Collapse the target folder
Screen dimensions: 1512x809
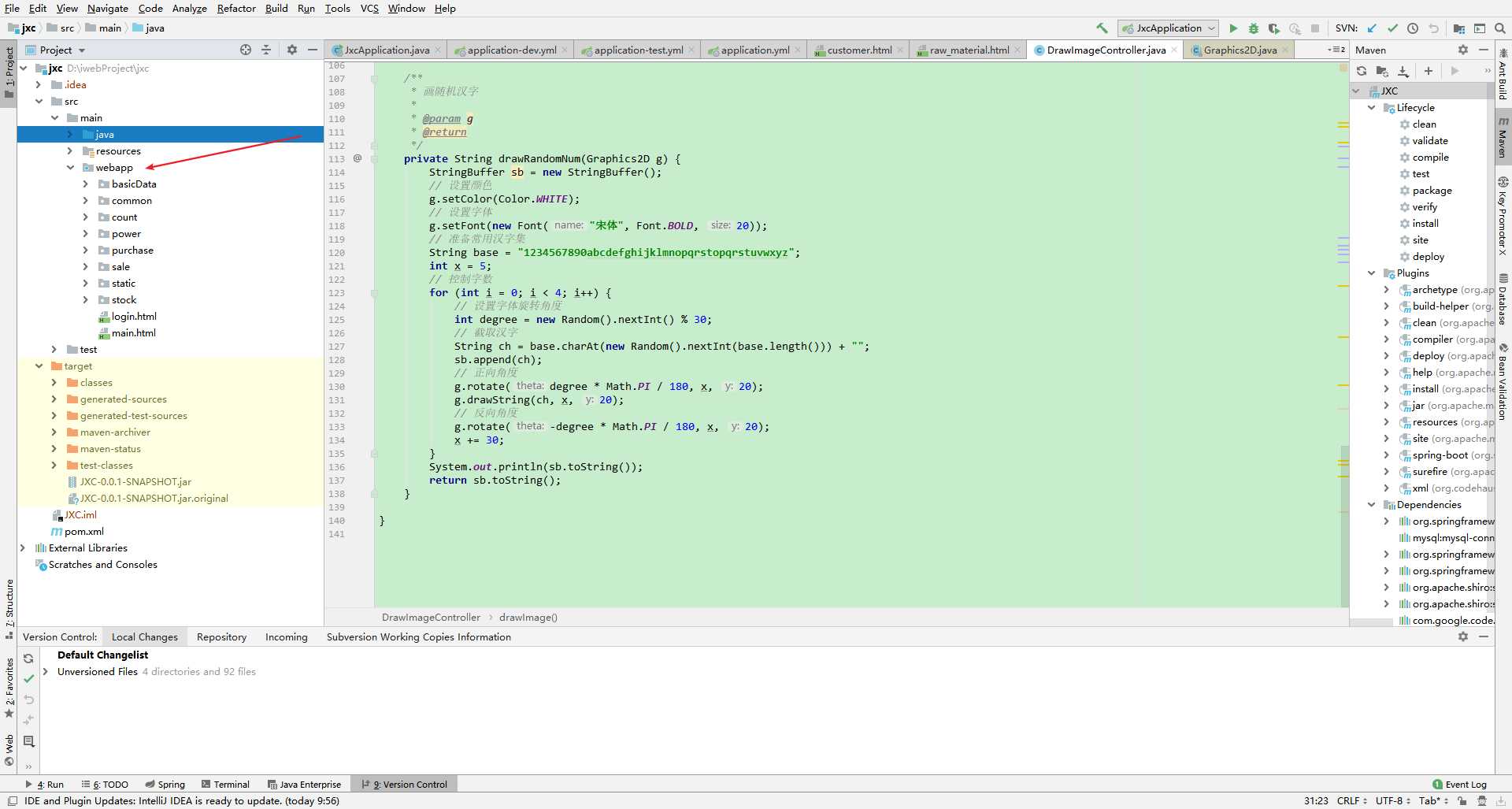coord(39,366)
